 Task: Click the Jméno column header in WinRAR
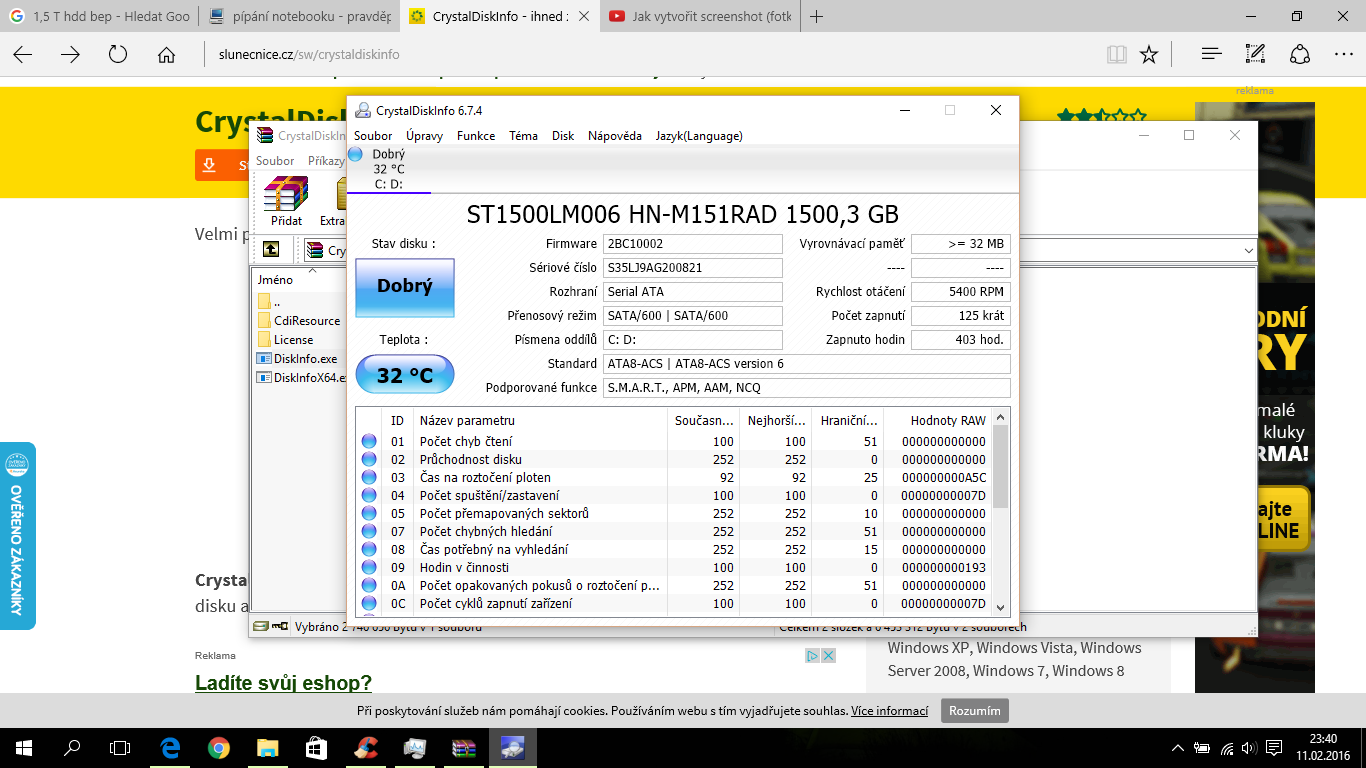pyautogui.click(x=275, y=280)
